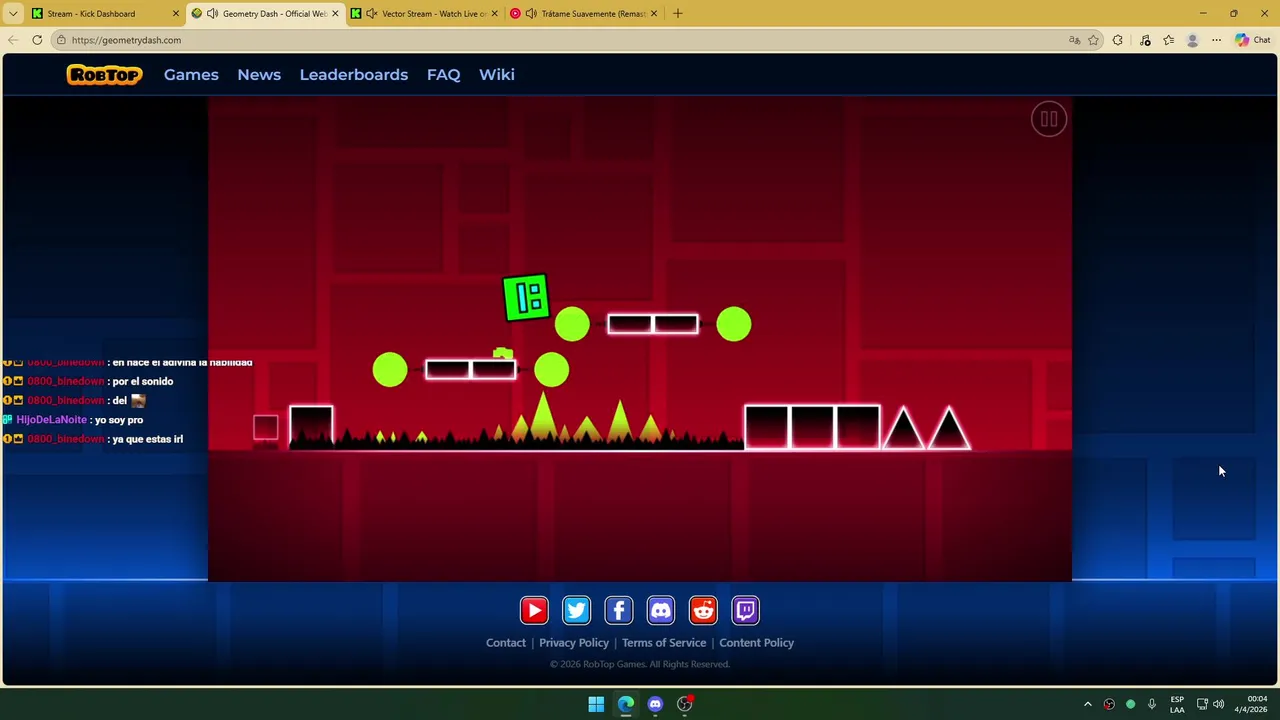Mute the Trátame Suavemente tab audio
The height and width of the screenshot is (720, 1280).
(x=531, y=13)
